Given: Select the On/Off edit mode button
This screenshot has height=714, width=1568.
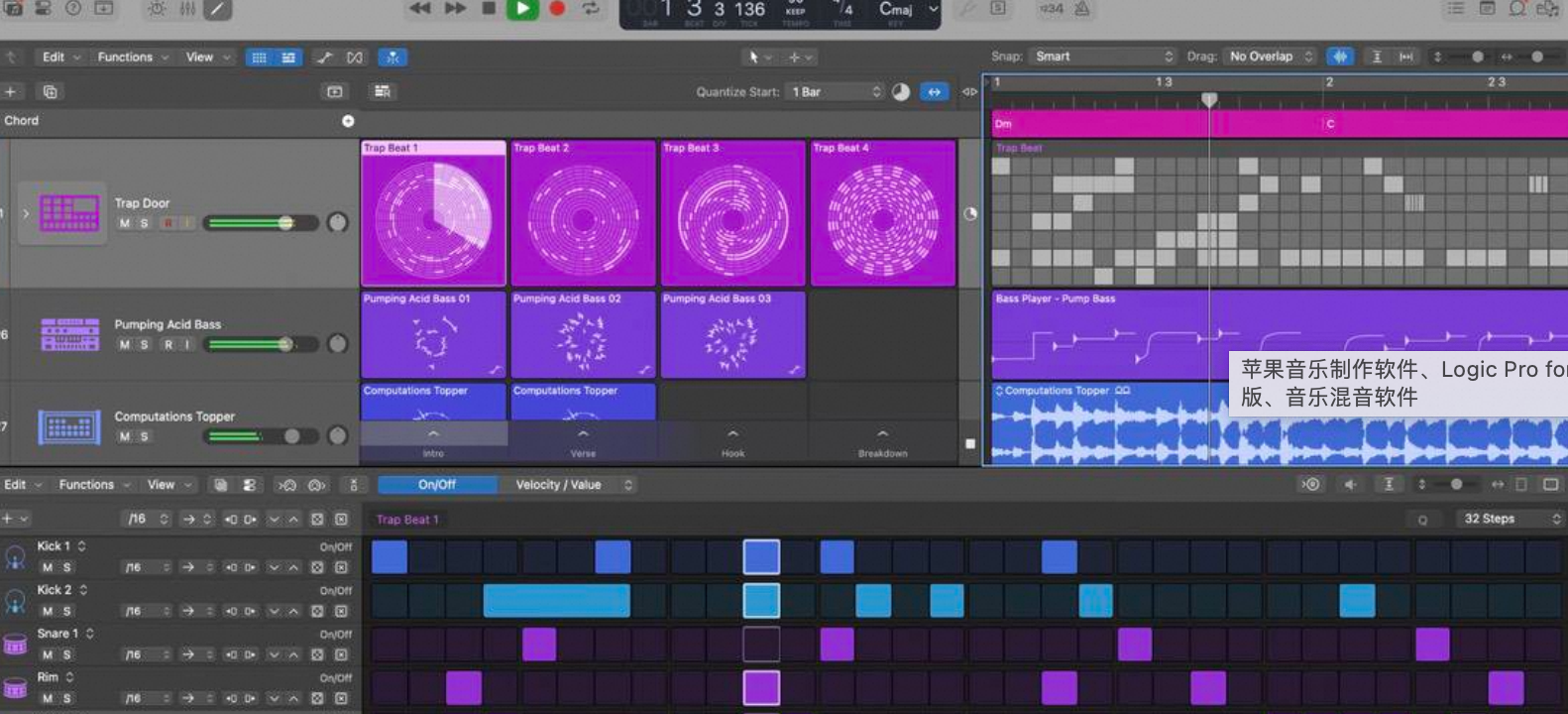Looking at the screenshot, I should pyautogui.click(x=437, y=485).
